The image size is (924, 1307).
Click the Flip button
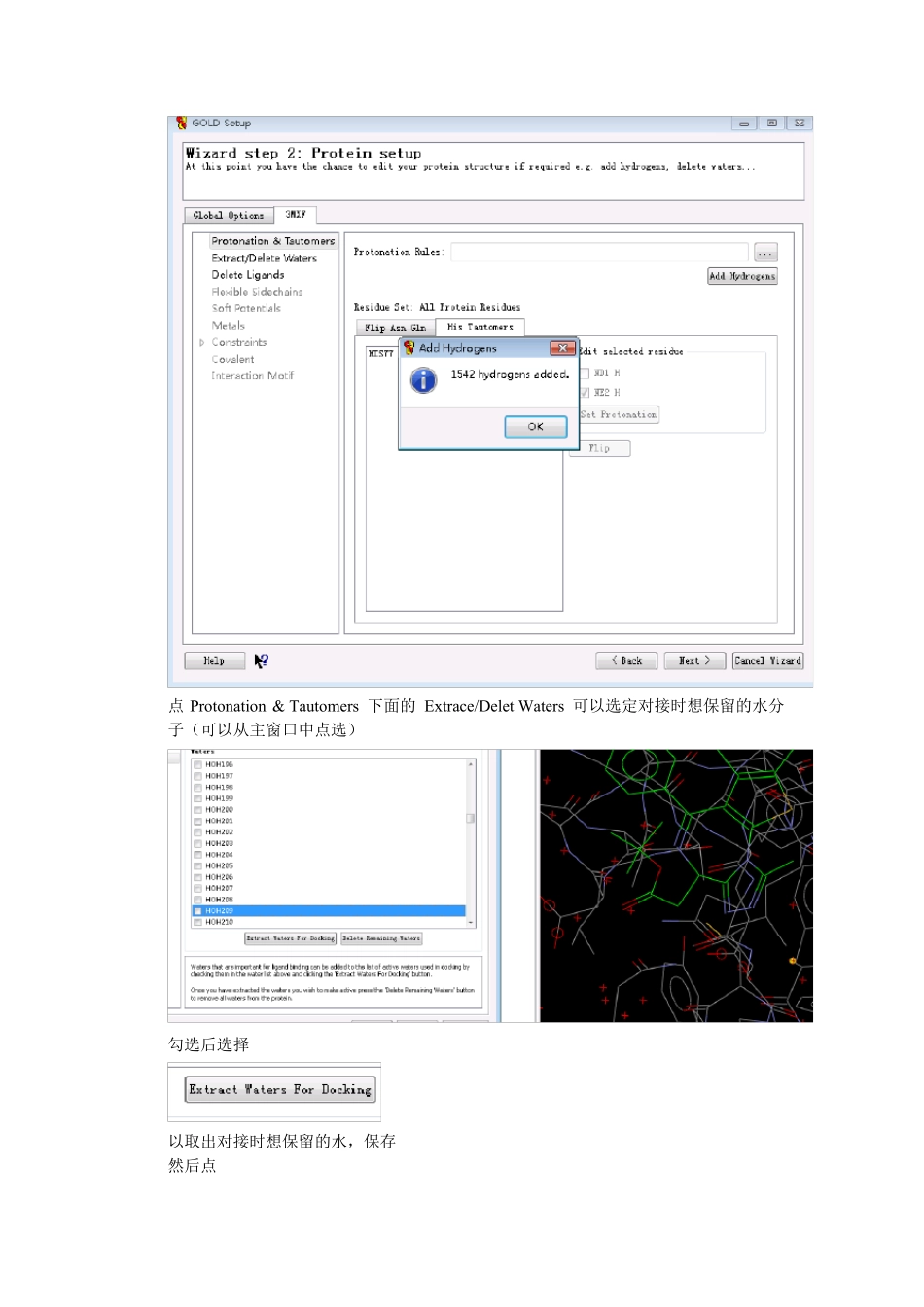600,448
